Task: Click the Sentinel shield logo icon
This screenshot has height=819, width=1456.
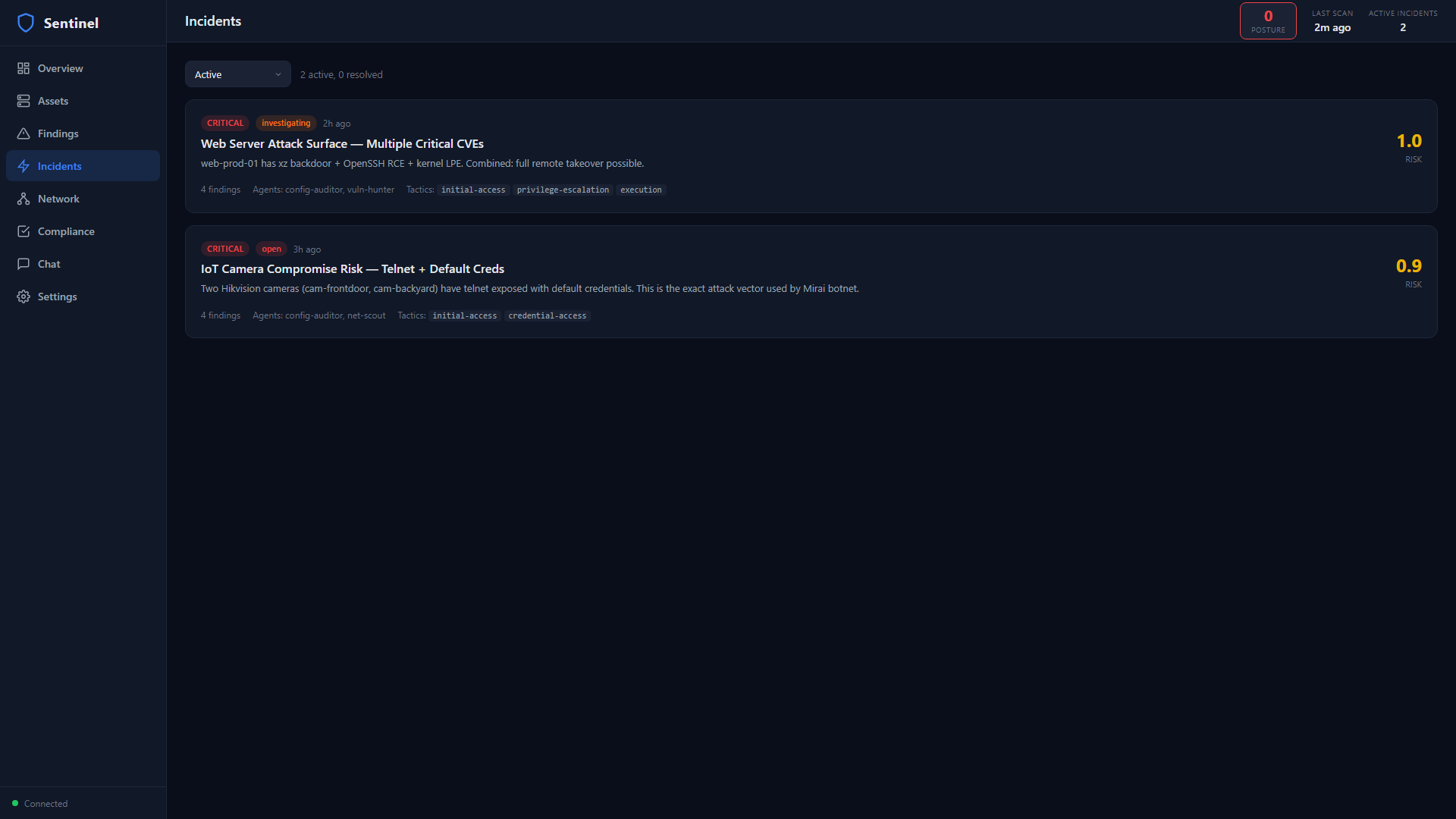Action: (26, 23)
